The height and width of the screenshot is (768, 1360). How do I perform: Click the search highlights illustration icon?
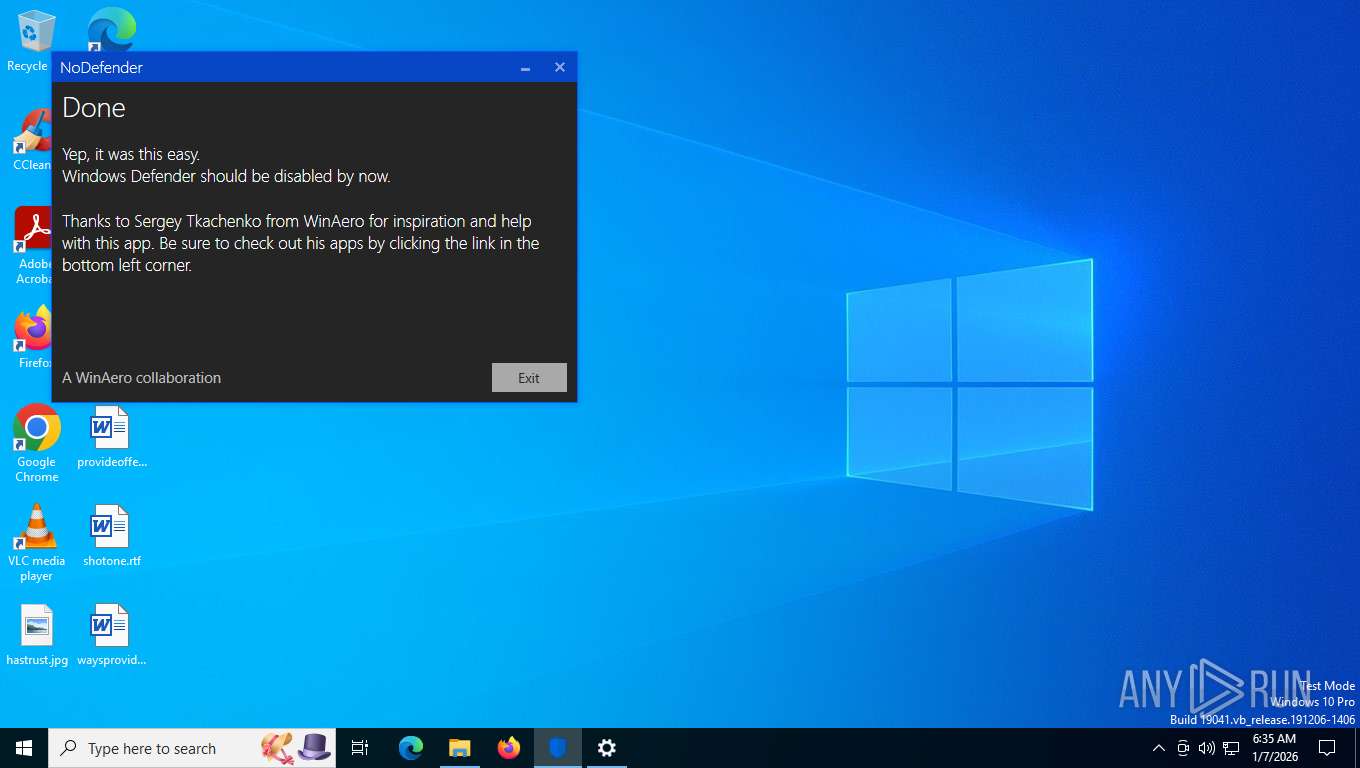click(296, 747)
